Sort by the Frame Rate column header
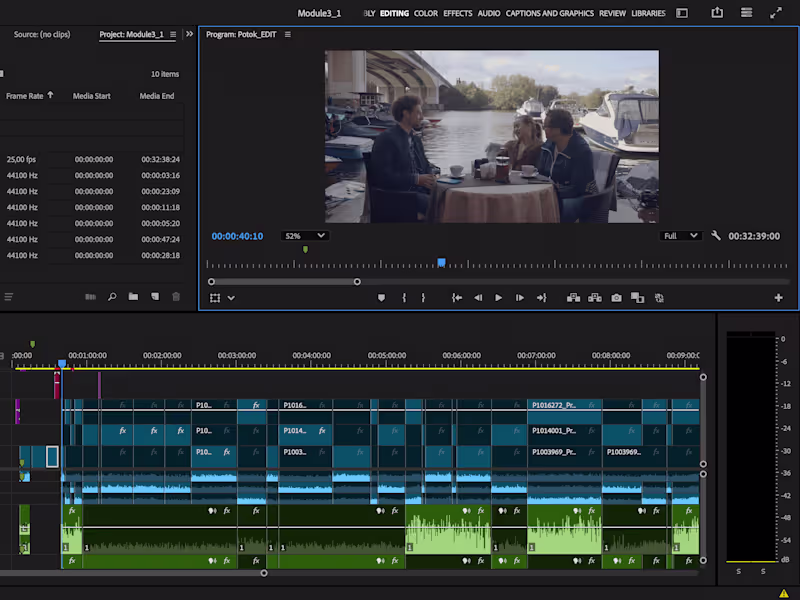This screenshot has width=800, height=600. click(x=25, y=96)
